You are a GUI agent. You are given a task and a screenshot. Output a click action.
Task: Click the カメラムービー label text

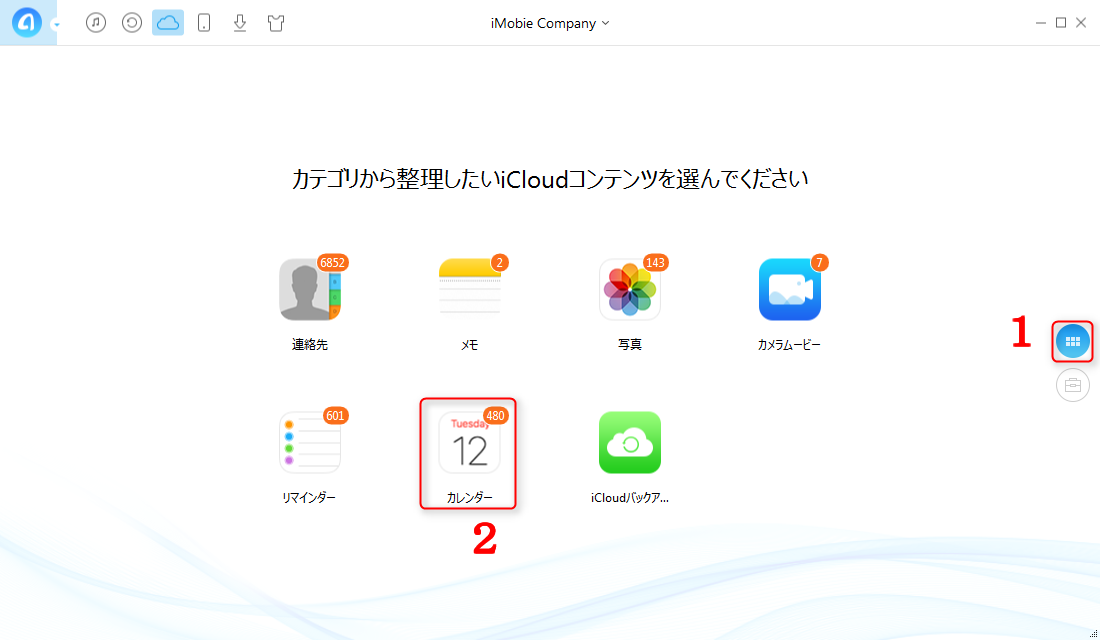tap(789, 345)
